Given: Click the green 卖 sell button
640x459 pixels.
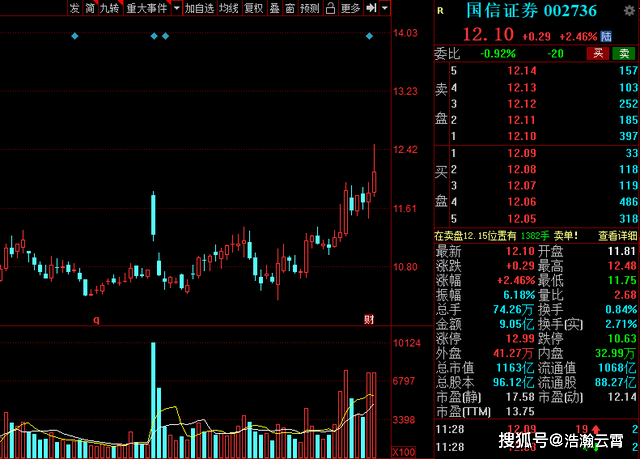Looking at the screenshot, I should [624, 53].
